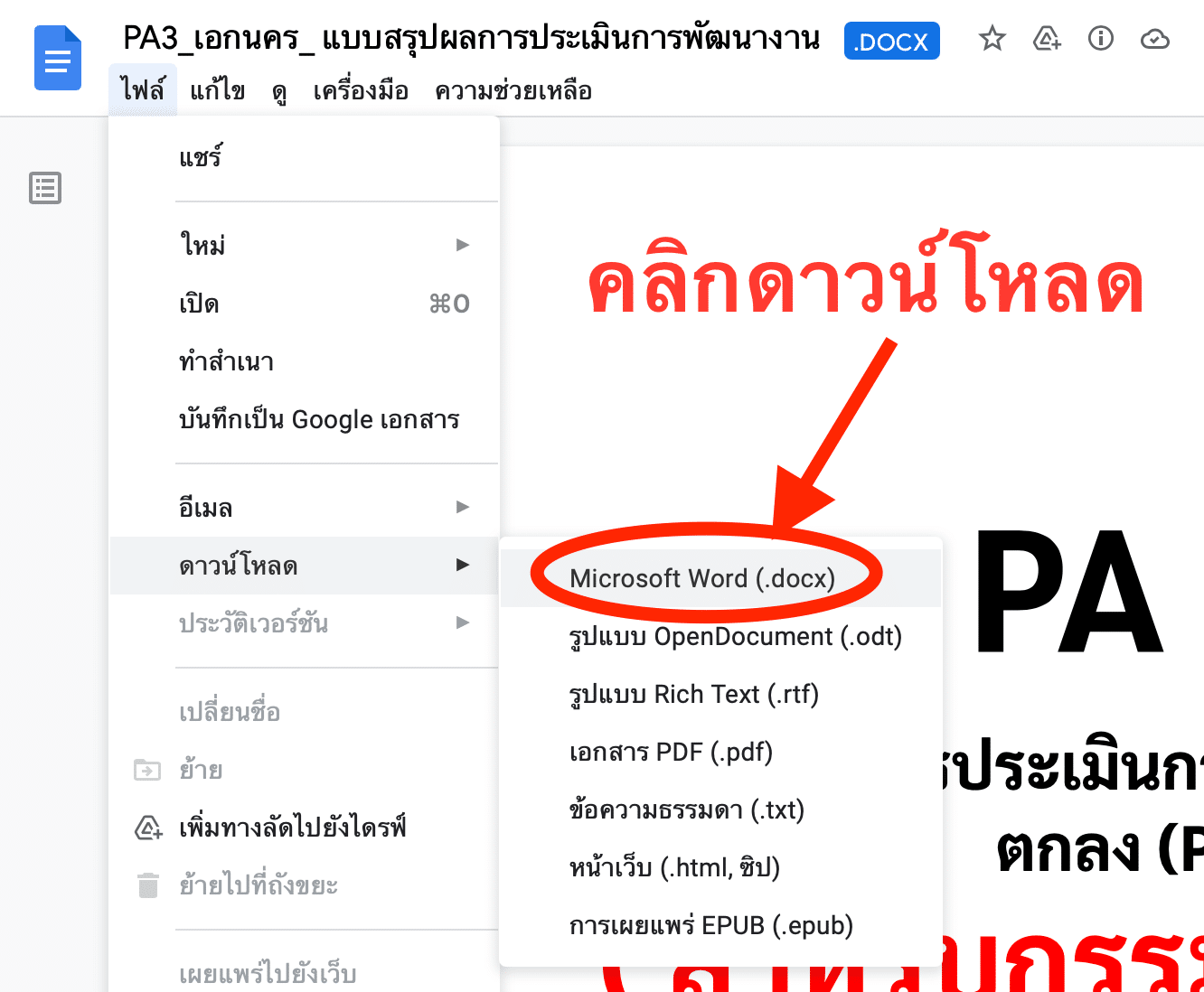
Task: Open the ไฟล์ menu
Action: point(143,91)
